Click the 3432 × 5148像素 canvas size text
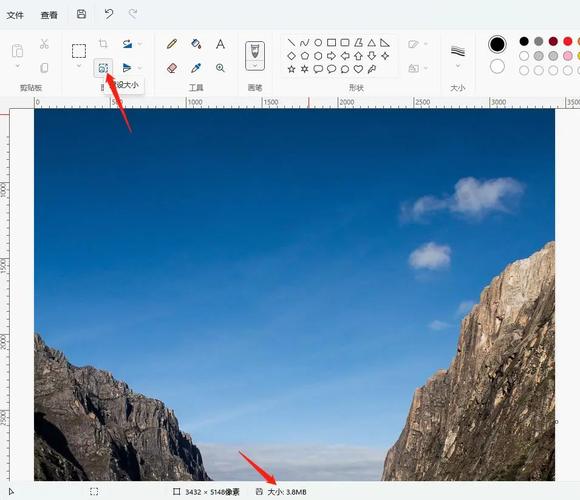 [212, 492]
